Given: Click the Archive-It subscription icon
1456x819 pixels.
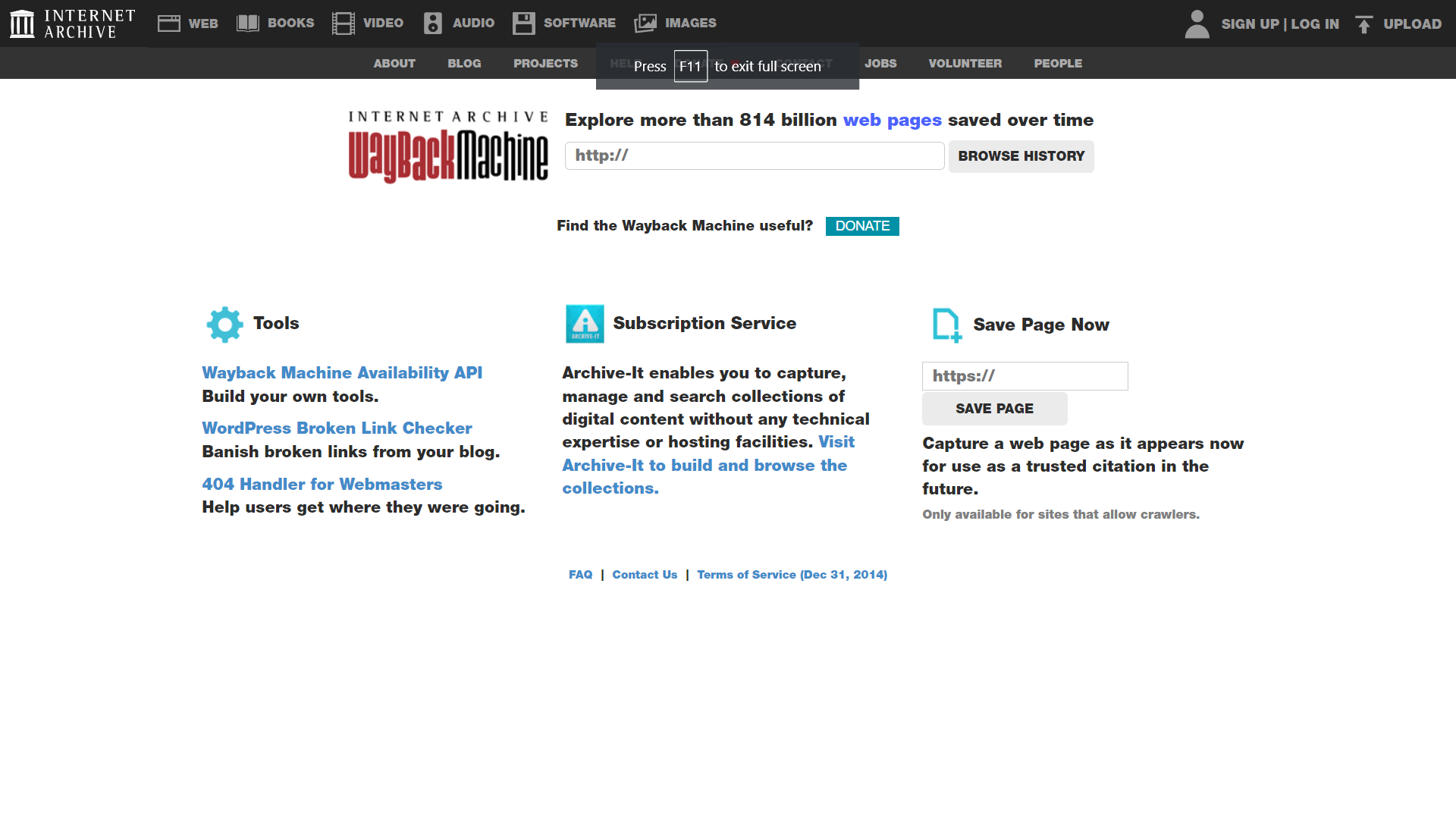Looking at the screenshot, I should pyautogui.click(x=585, y=324).
